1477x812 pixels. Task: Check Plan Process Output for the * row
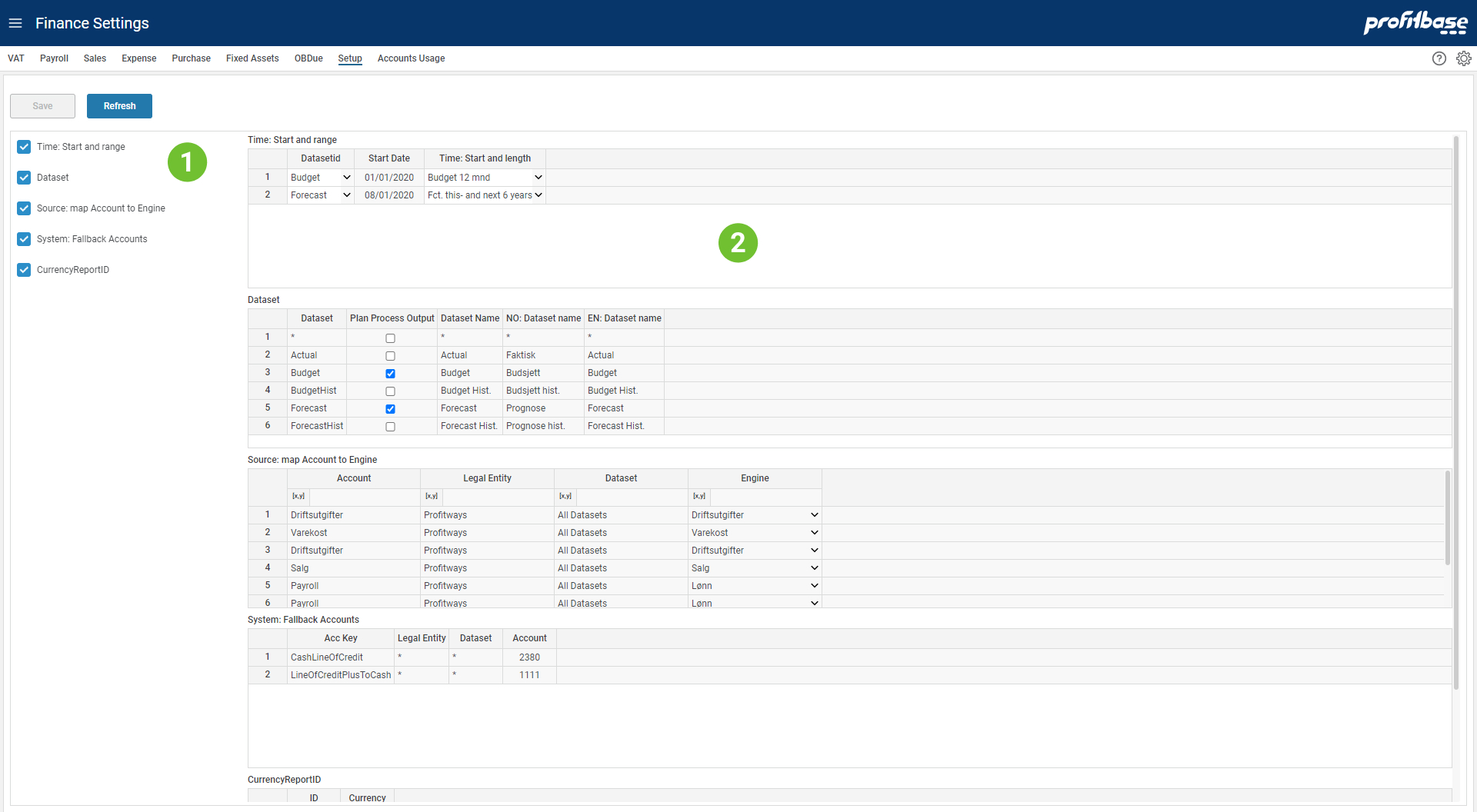pyautogui.click(x=390, y=338)
